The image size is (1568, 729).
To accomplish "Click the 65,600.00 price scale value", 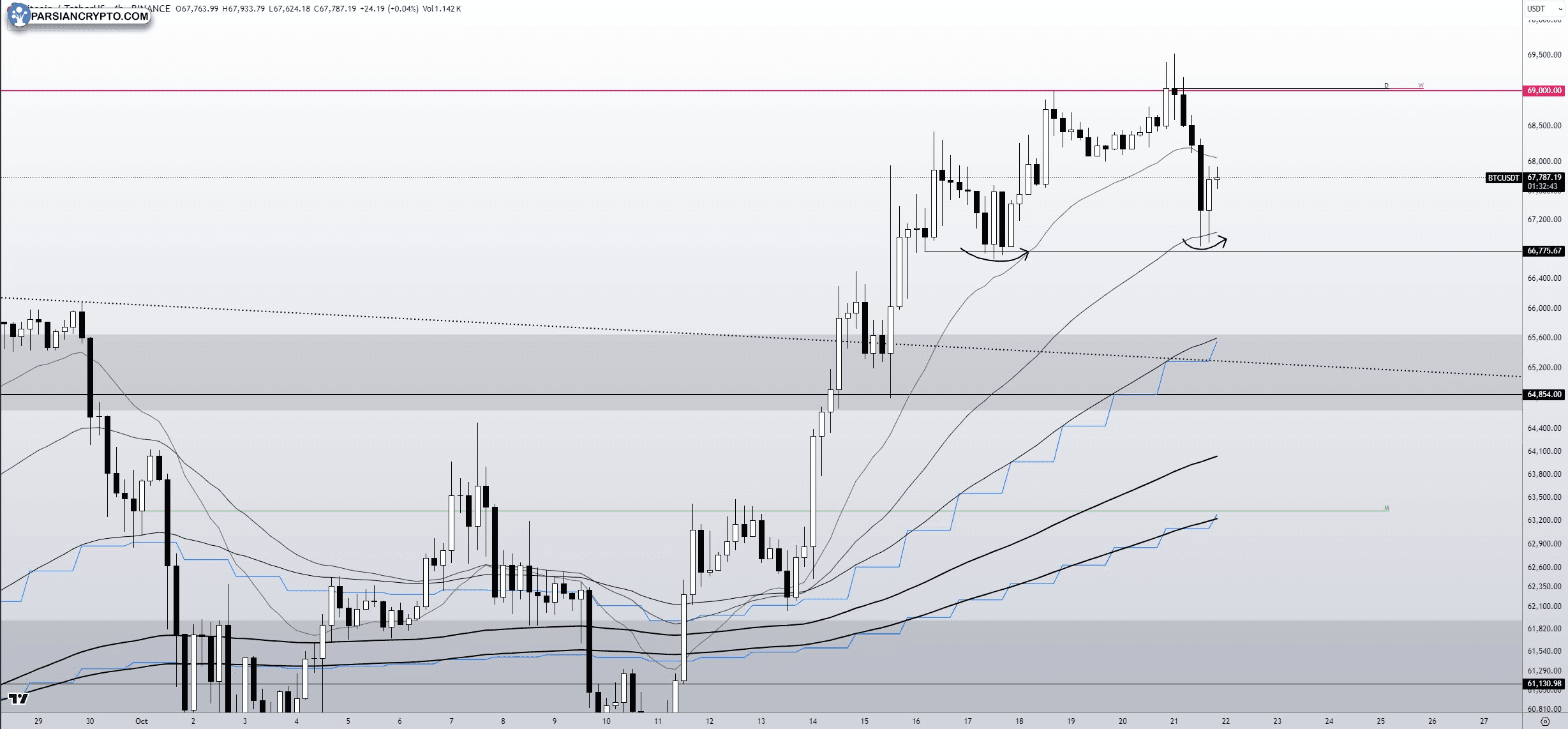I will click(x=1544, y=338).
